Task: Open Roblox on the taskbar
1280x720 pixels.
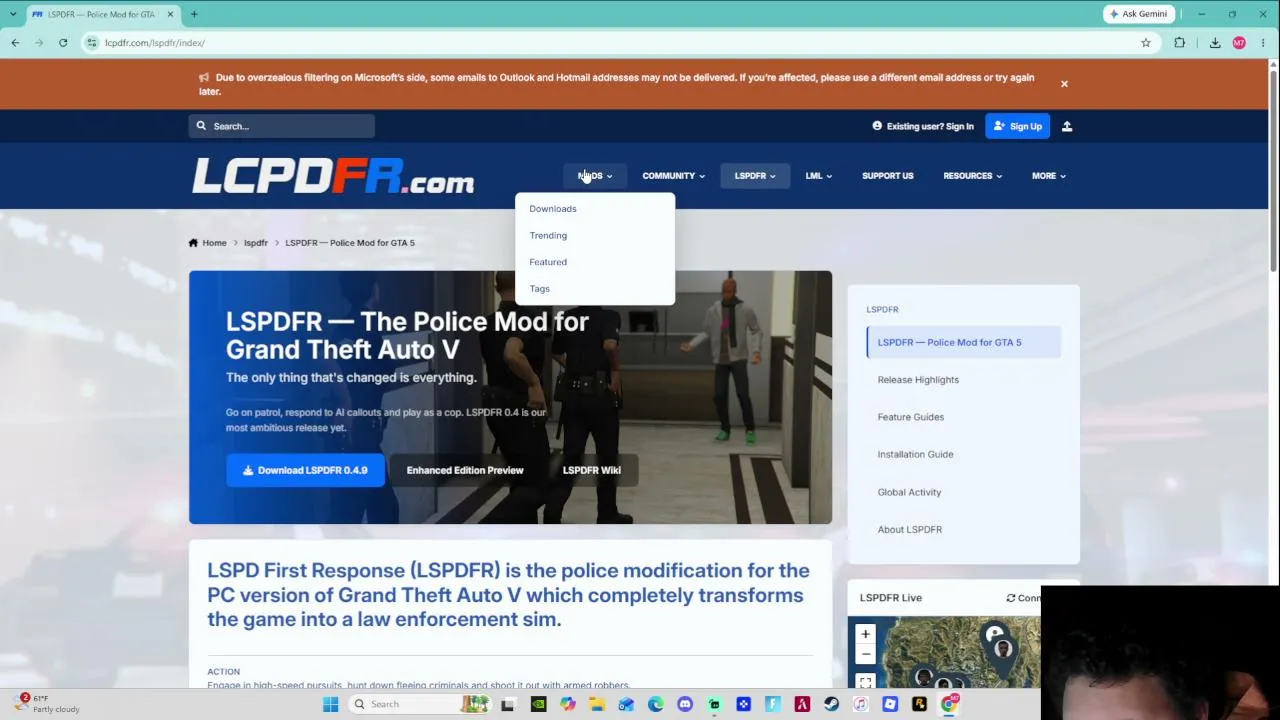Action: [890, 704]
